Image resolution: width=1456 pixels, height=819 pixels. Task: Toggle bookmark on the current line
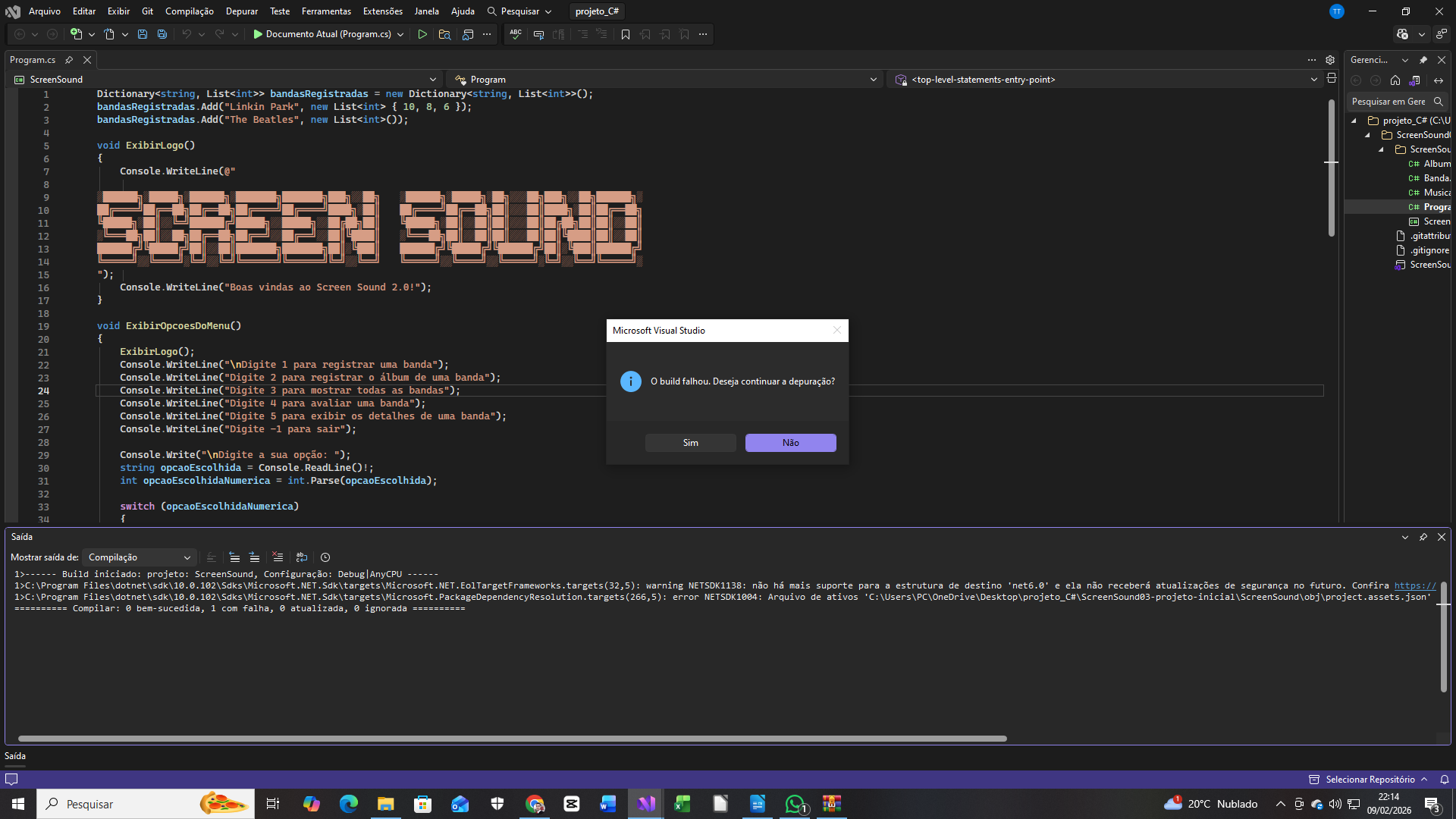[626, 34]
